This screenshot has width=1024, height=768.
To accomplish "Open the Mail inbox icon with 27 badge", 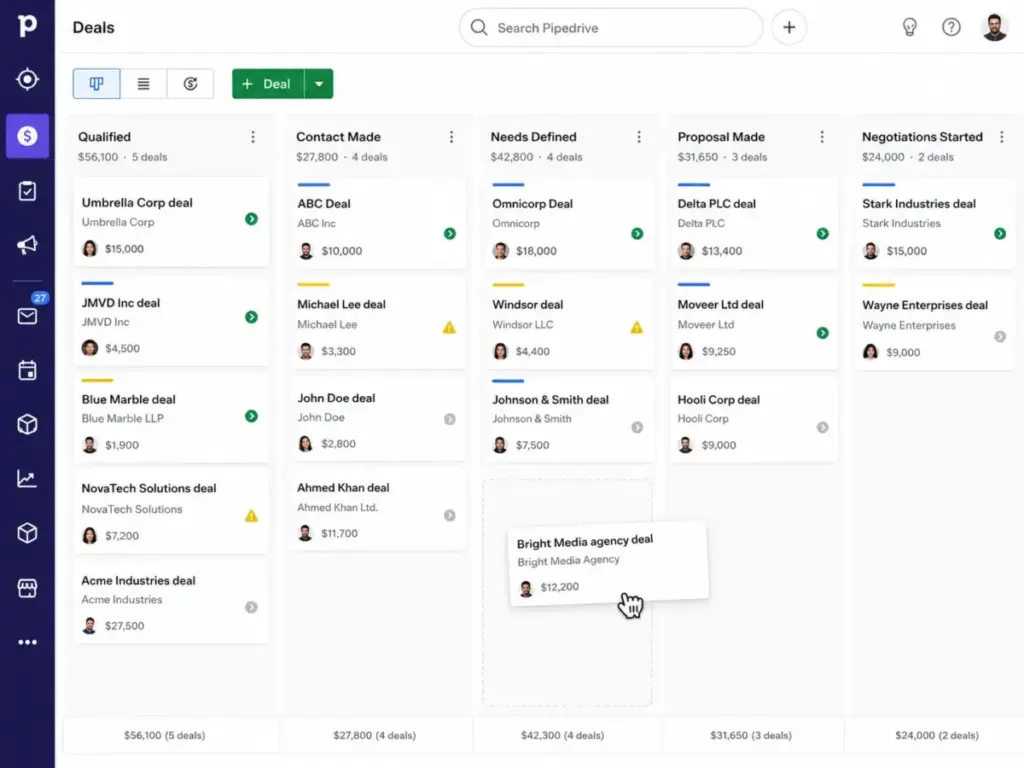I will 27,316.
